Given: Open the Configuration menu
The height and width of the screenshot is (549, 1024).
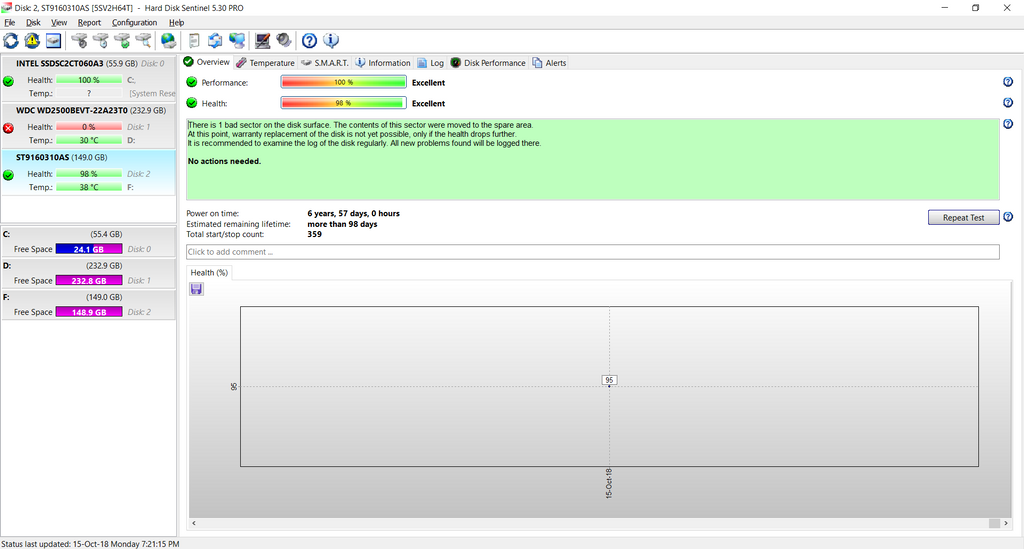Looking at the screenshot, I should point(134,22).
